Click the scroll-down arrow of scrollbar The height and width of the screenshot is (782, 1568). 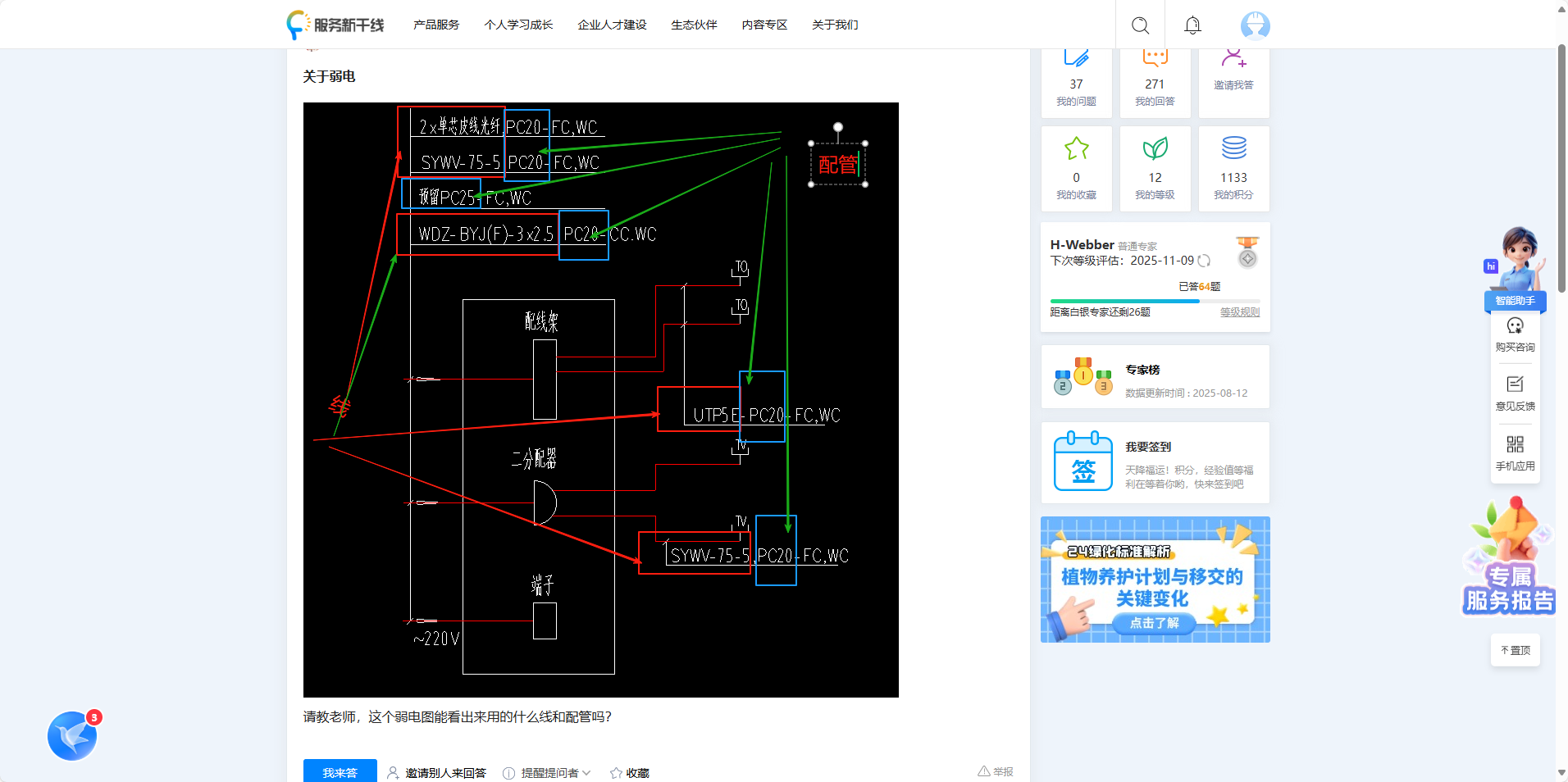[x=1561, y=773]
